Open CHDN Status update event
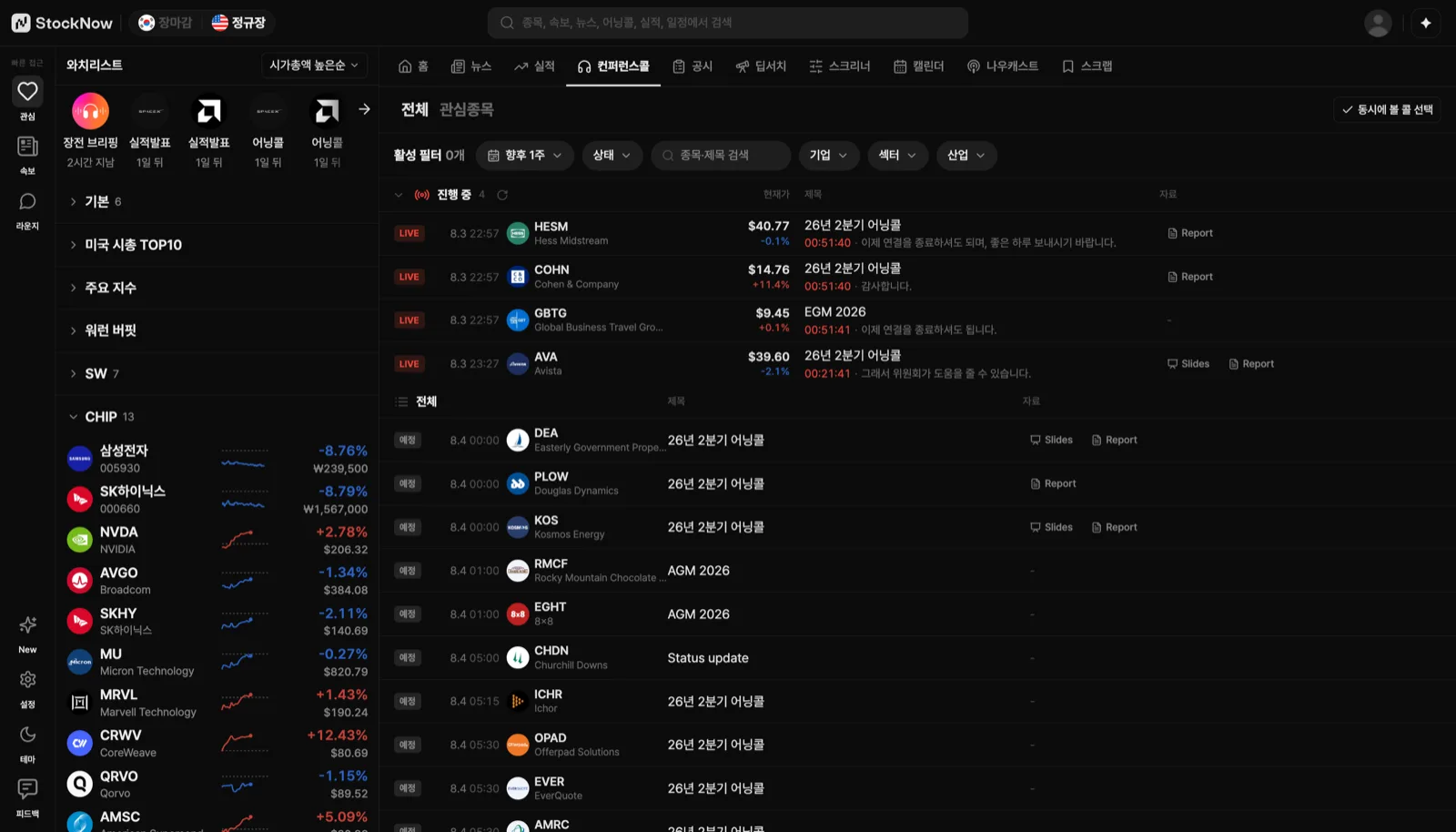Image resolution: width=1456 pixels, height=832 pixels. coord(916,658)
